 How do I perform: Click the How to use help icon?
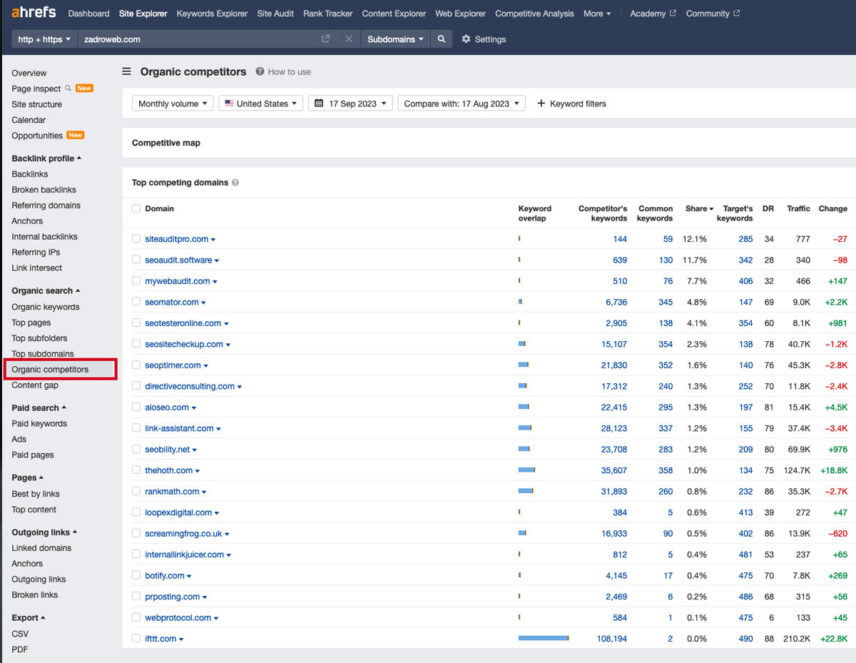tap(260, 72)
